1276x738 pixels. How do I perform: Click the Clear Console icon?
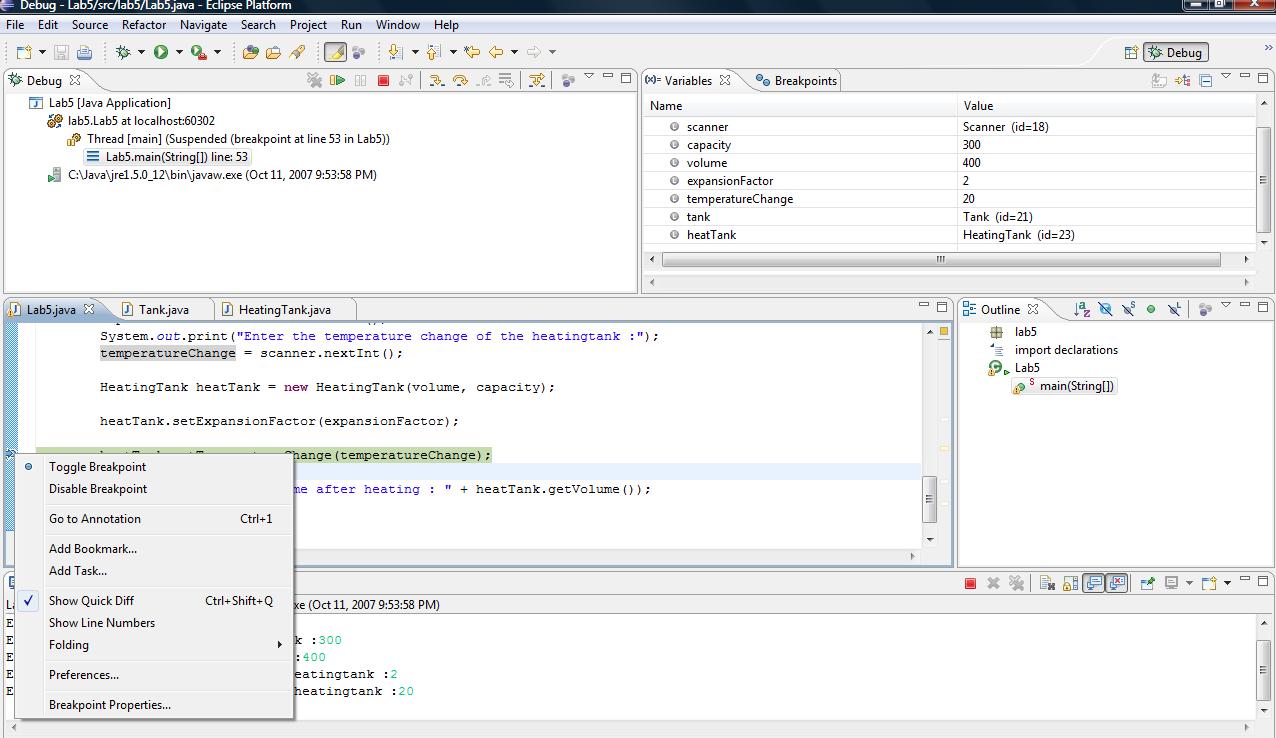1047,583
